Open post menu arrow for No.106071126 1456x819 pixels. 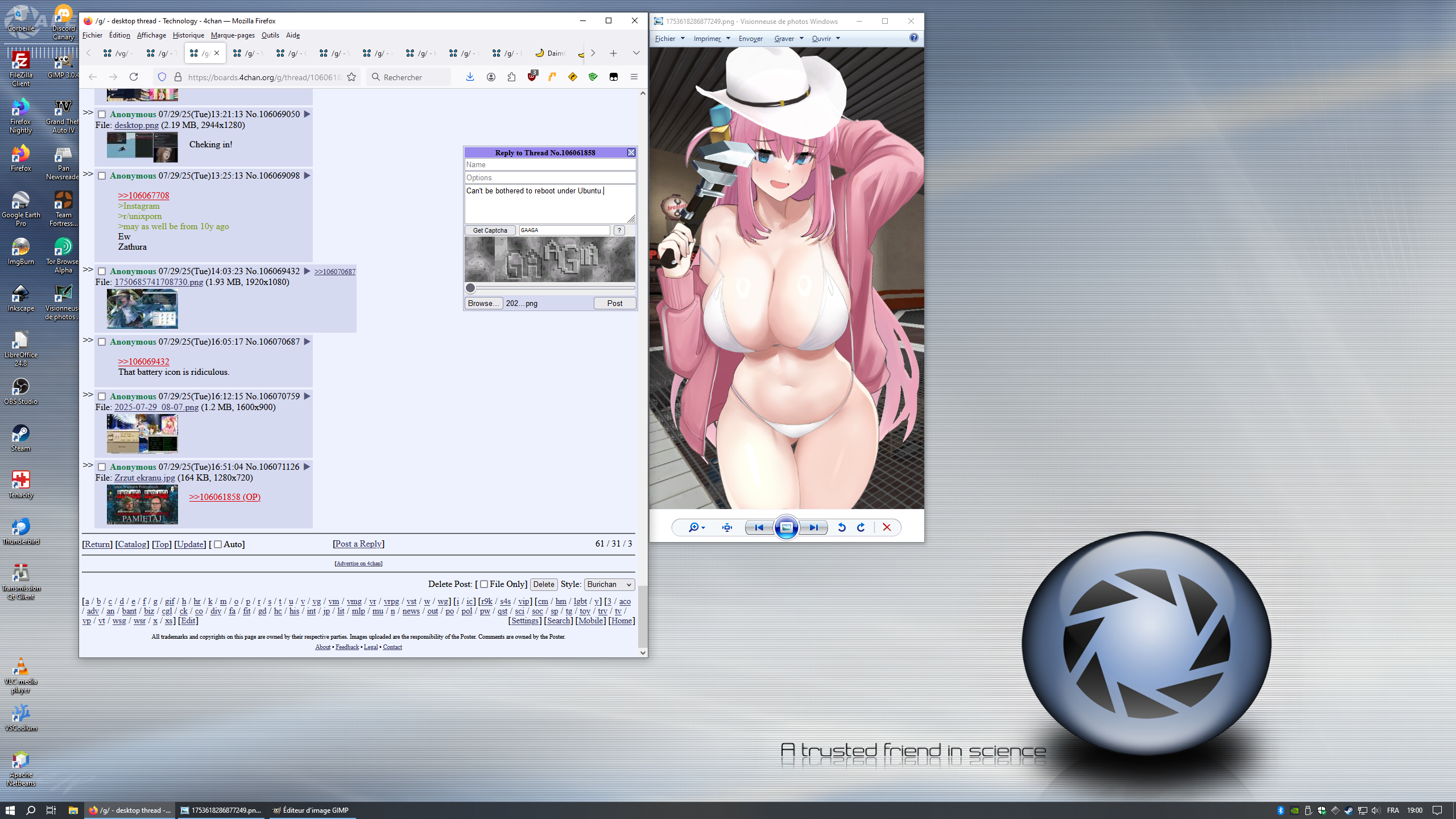[307, 467]
